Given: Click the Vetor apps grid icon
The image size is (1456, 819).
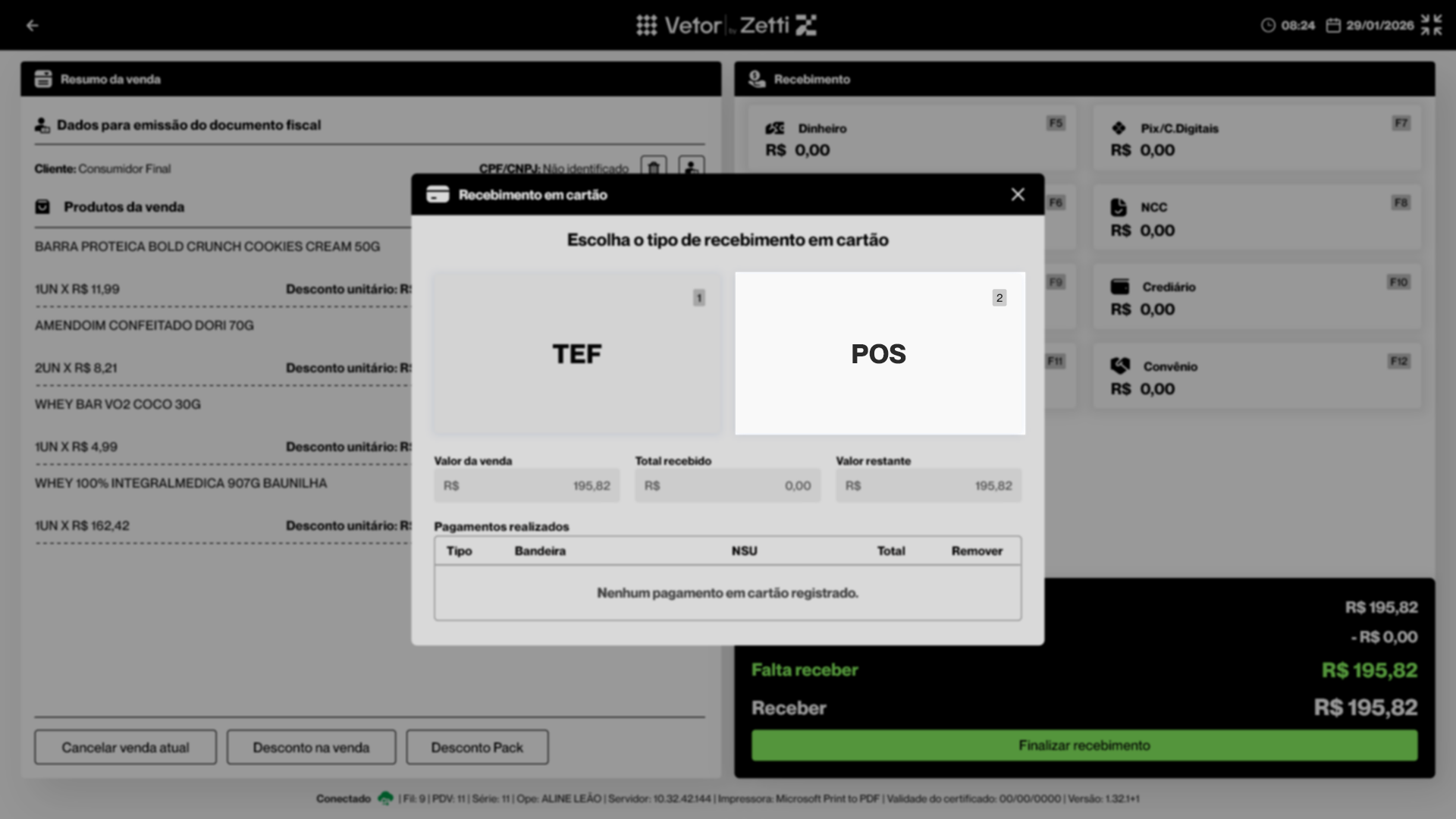Looking at the screenshot, I should pyautogui.click(x=646, y=26).
